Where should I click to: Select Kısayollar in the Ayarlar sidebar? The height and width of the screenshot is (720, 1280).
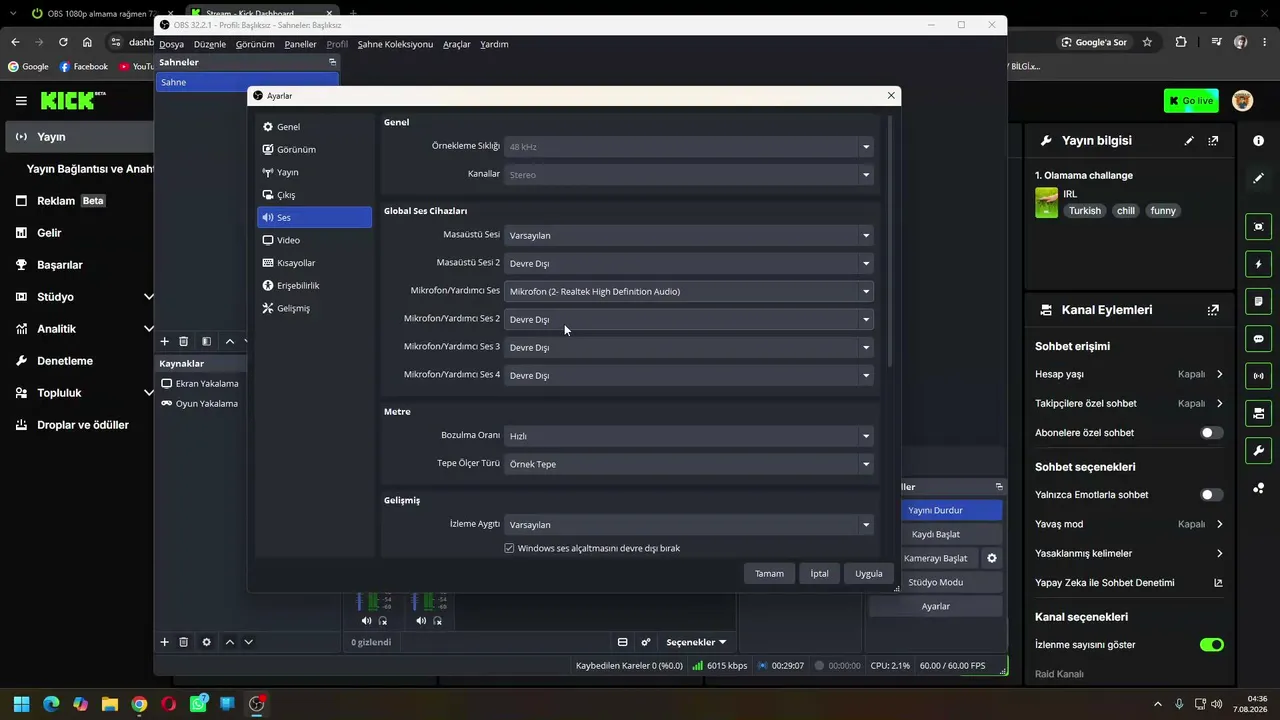coord(314,263)
